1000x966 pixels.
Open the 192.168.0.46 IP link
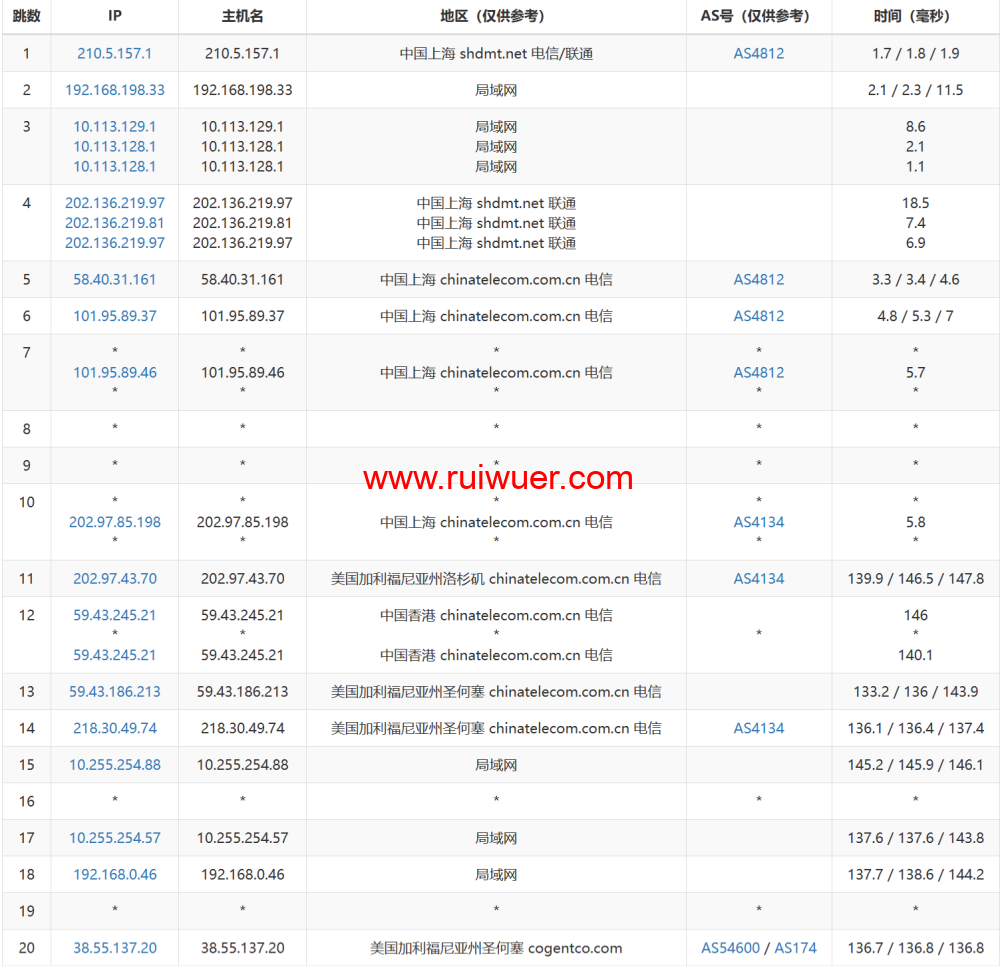(114, 874)
